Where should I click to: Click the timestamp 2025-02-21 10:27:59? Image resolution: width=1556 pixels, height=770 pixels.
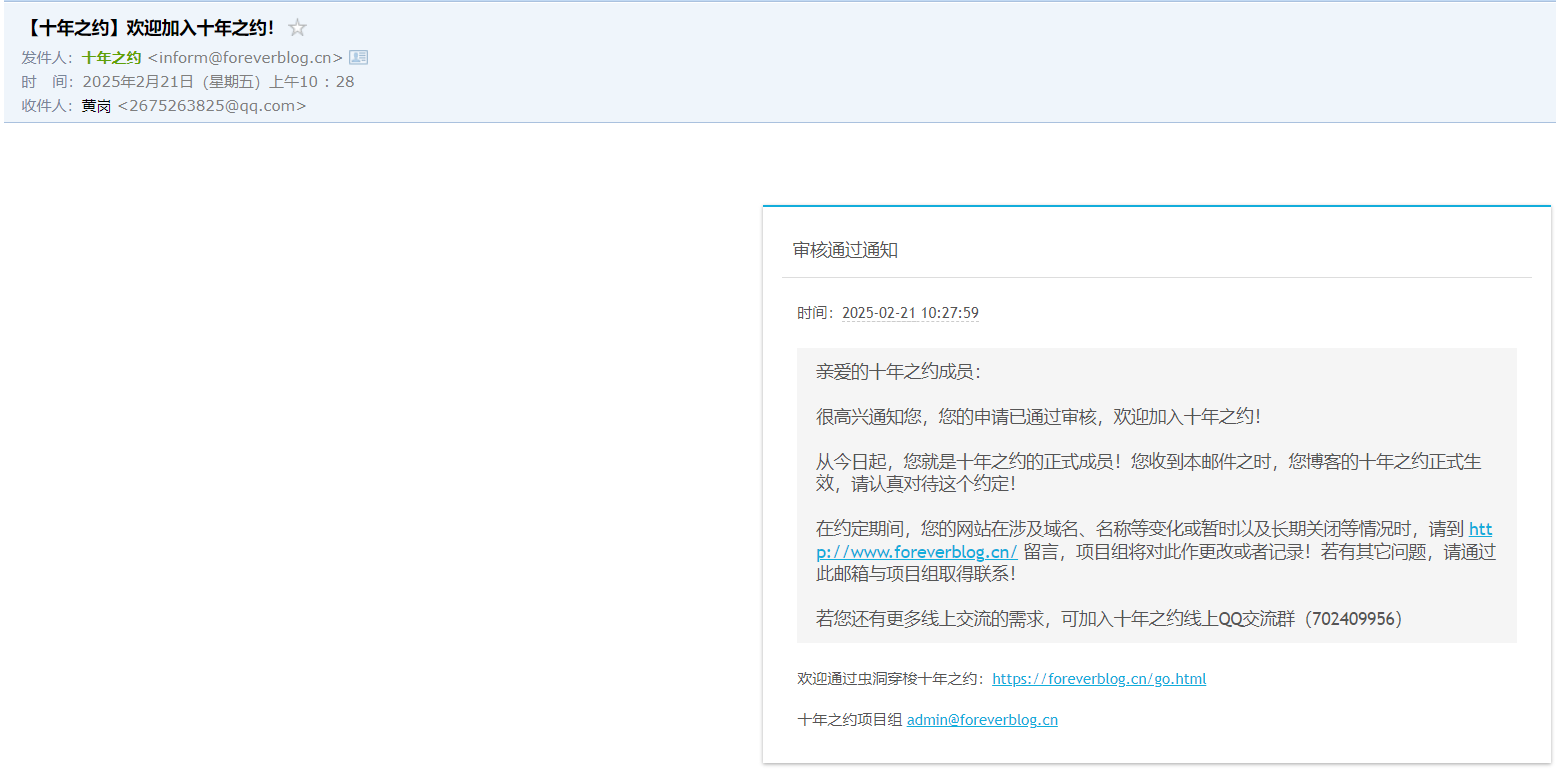coord(910,313)
